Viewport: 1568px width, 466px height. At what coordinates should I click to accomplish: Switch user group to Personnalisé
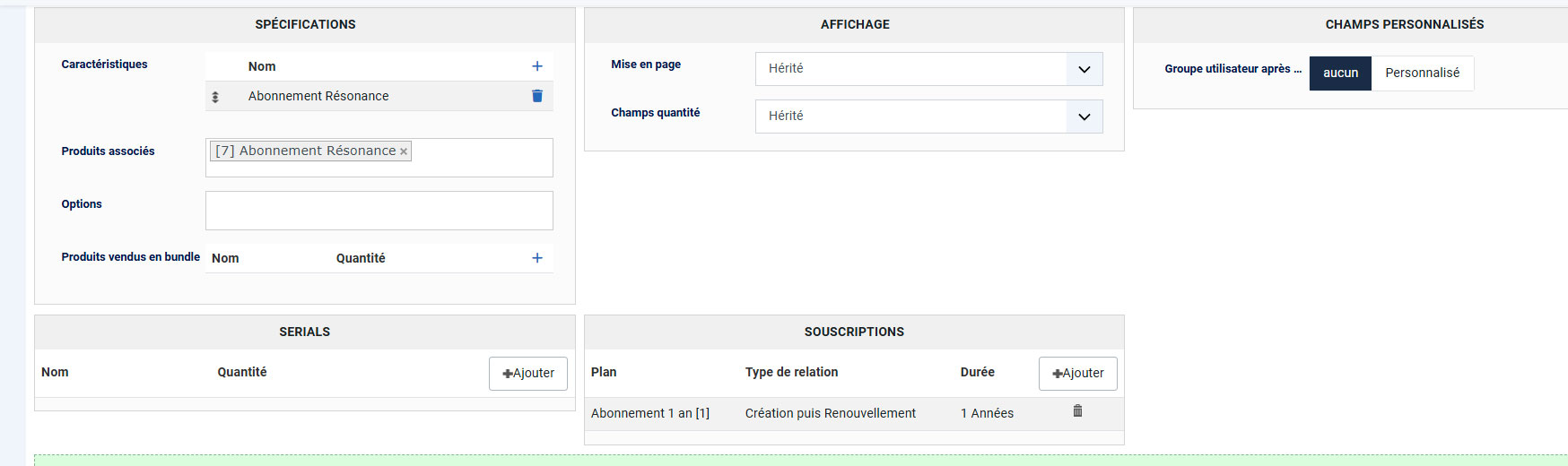(1422, 73)
